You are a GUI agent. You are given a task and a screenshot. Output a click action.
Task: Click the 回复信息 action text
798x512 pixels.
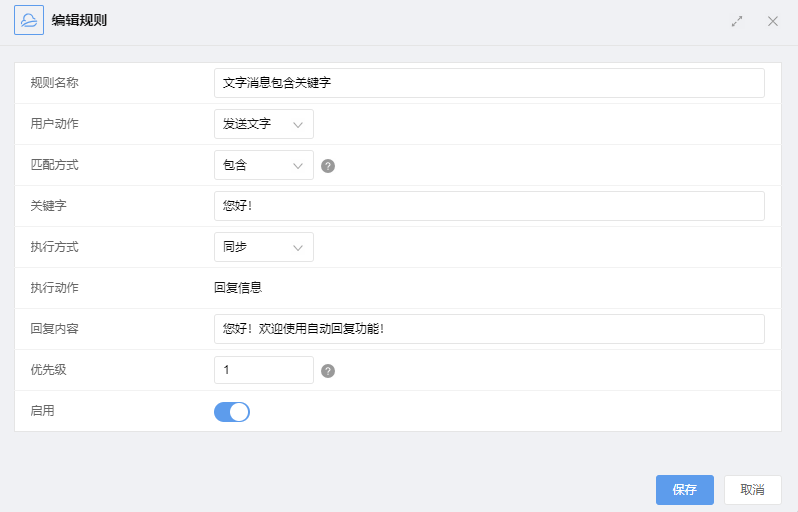point(238,288)
